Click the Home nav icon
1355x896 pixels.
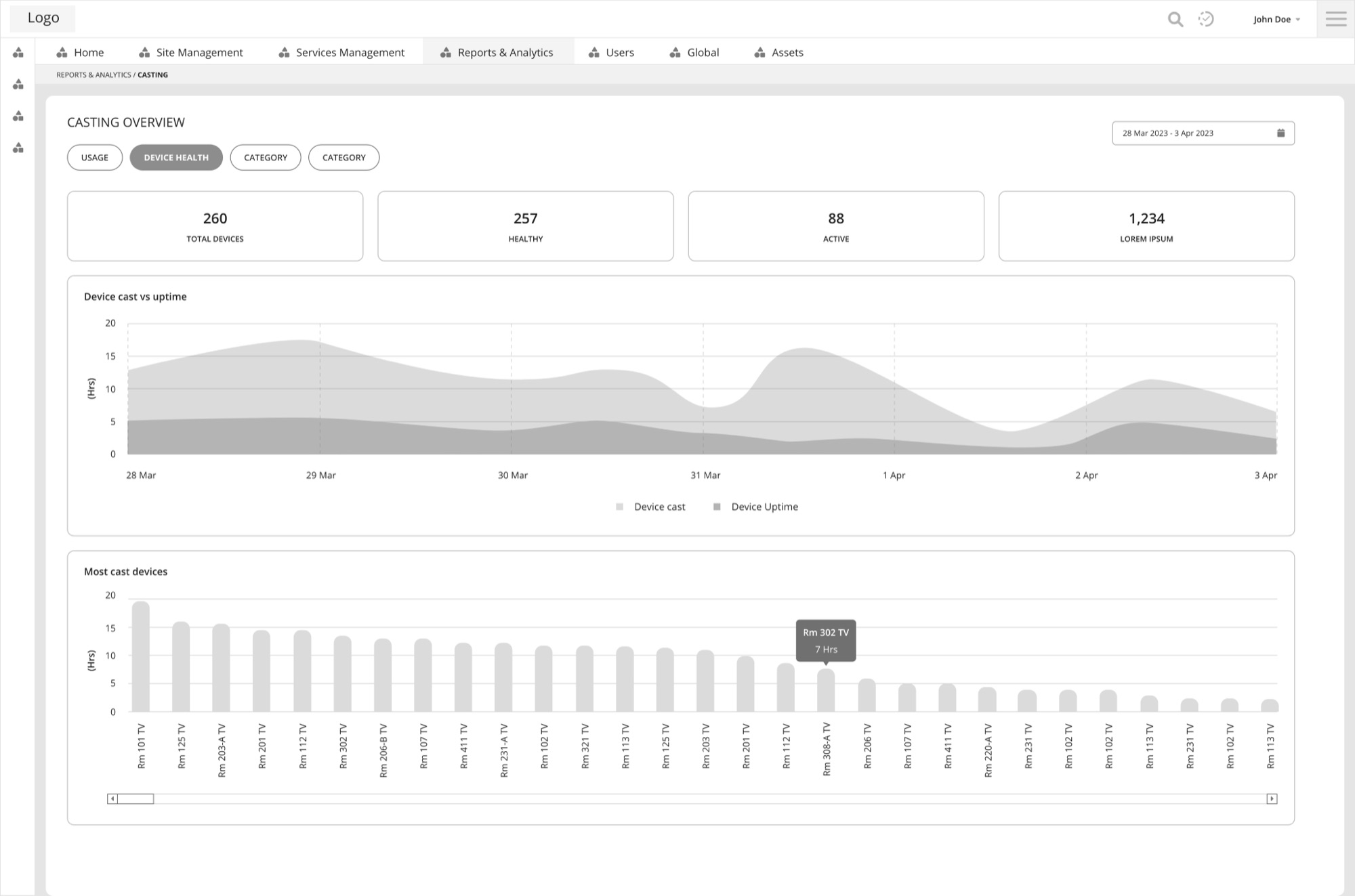[x=62, y=52]
